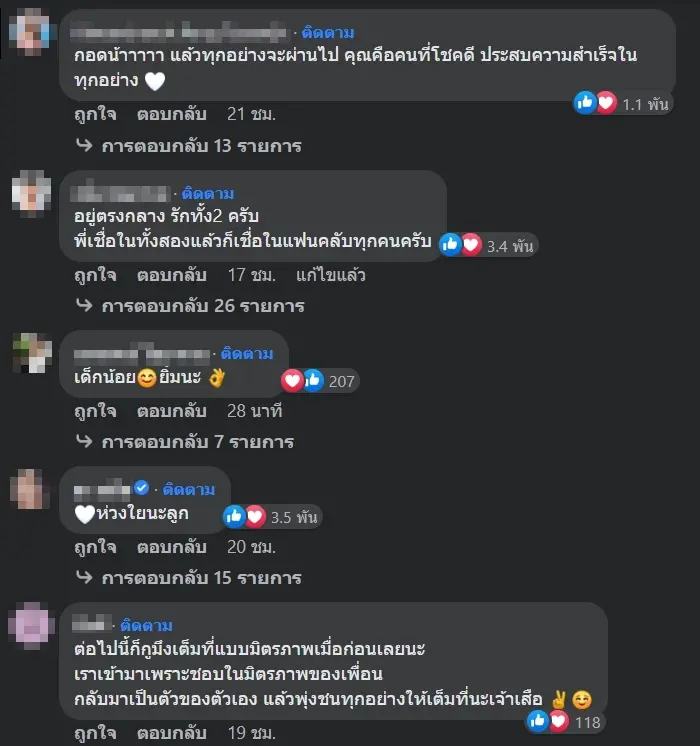The image size is (700, 746).
Task: Open edit history via แก้ไขแล้ว
Action: 331,275
